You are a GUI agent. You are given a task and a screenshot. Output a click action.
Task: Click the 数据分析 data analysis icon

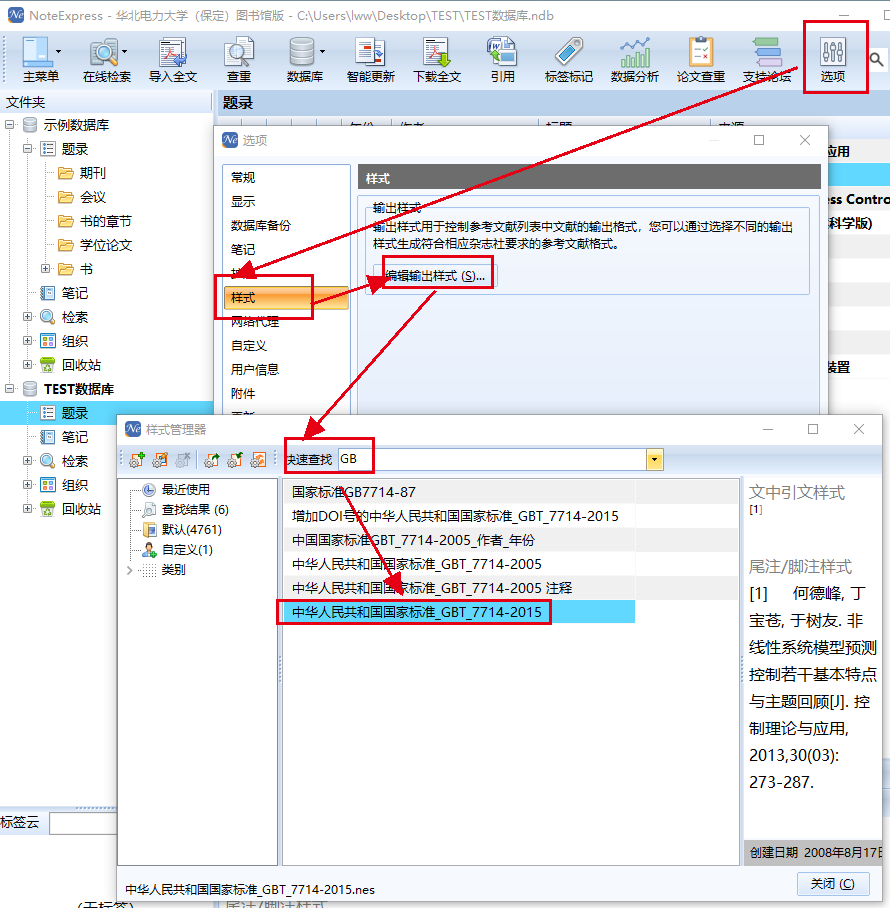click(x=635, y=52)
